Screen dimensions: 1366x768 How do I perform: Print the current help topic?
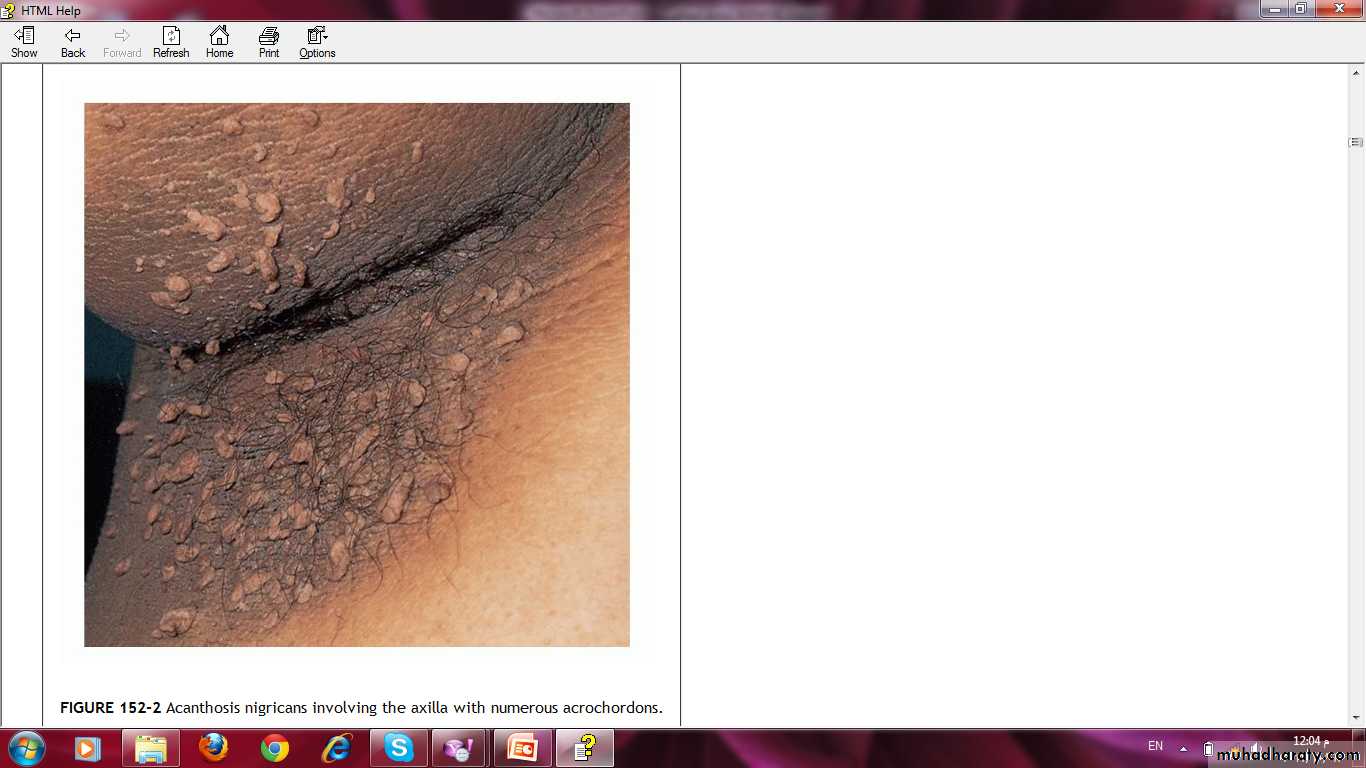click(269, 42)
